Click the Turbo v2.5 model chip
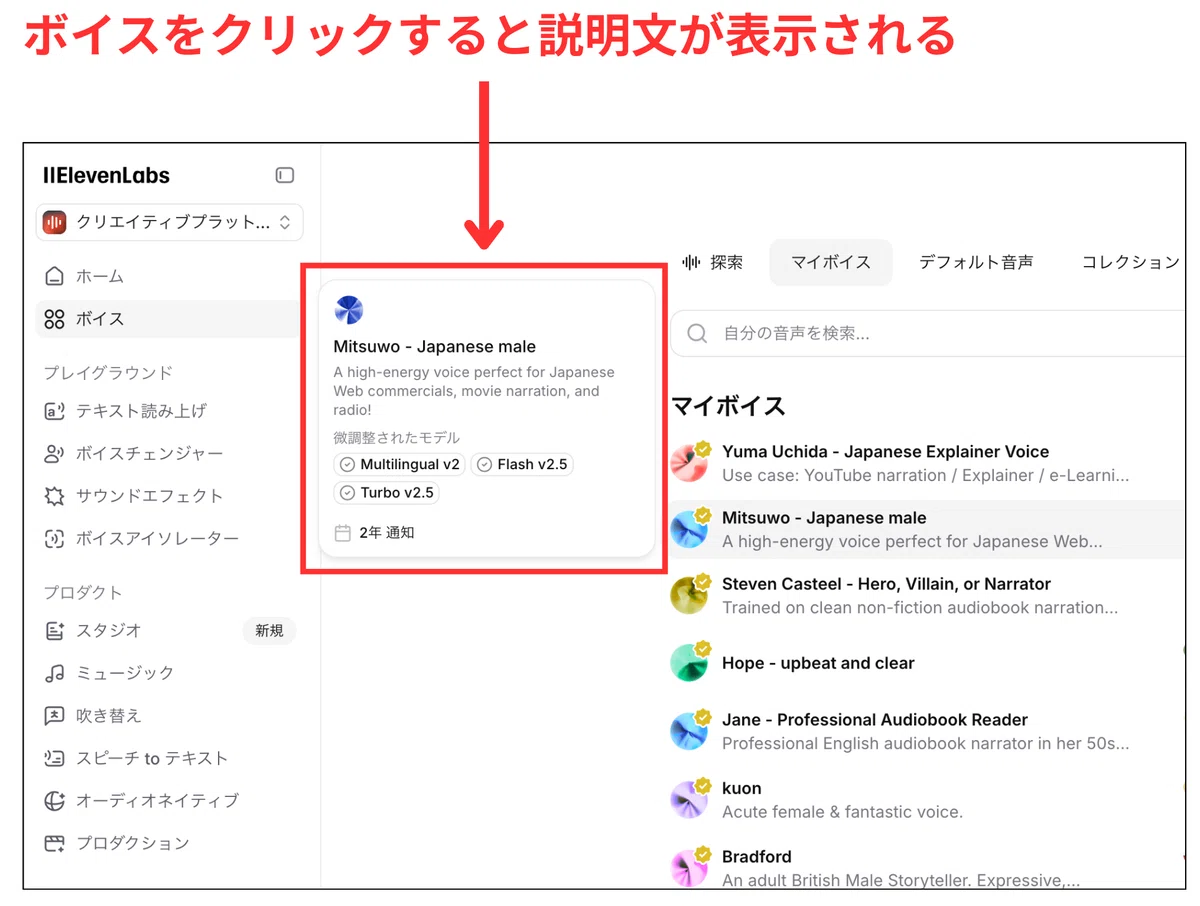The height and width of the screenshot is (906, 1200). [387, 493]
